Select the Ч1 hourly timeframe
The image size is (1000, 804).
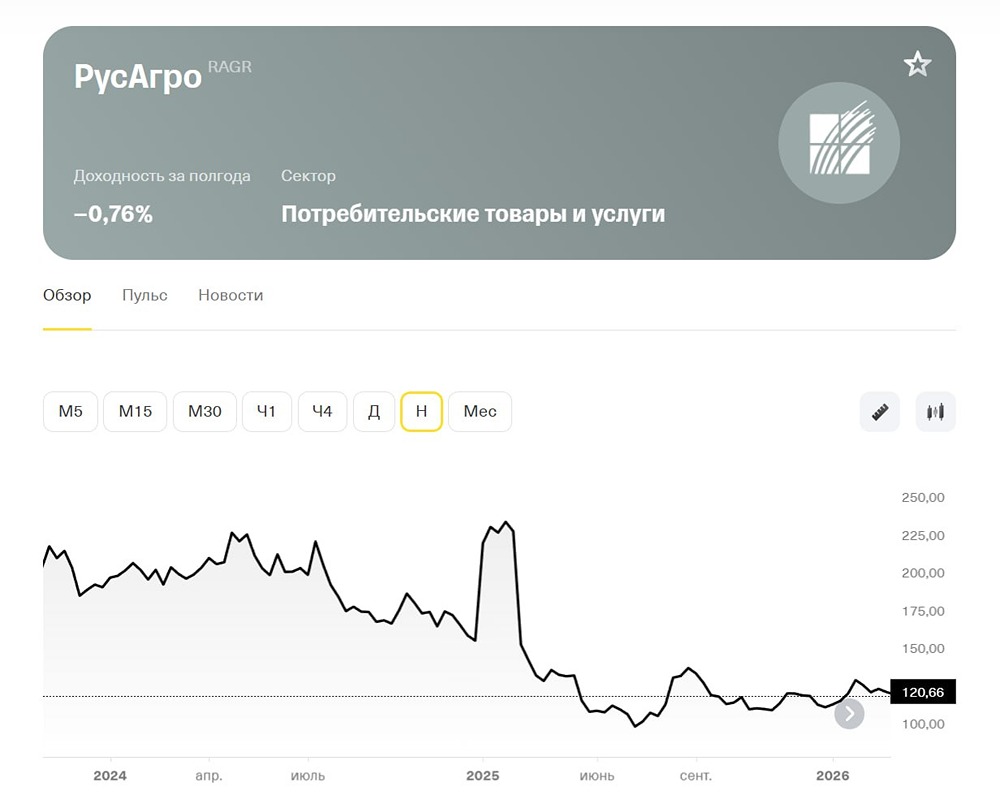click(266, 411)
